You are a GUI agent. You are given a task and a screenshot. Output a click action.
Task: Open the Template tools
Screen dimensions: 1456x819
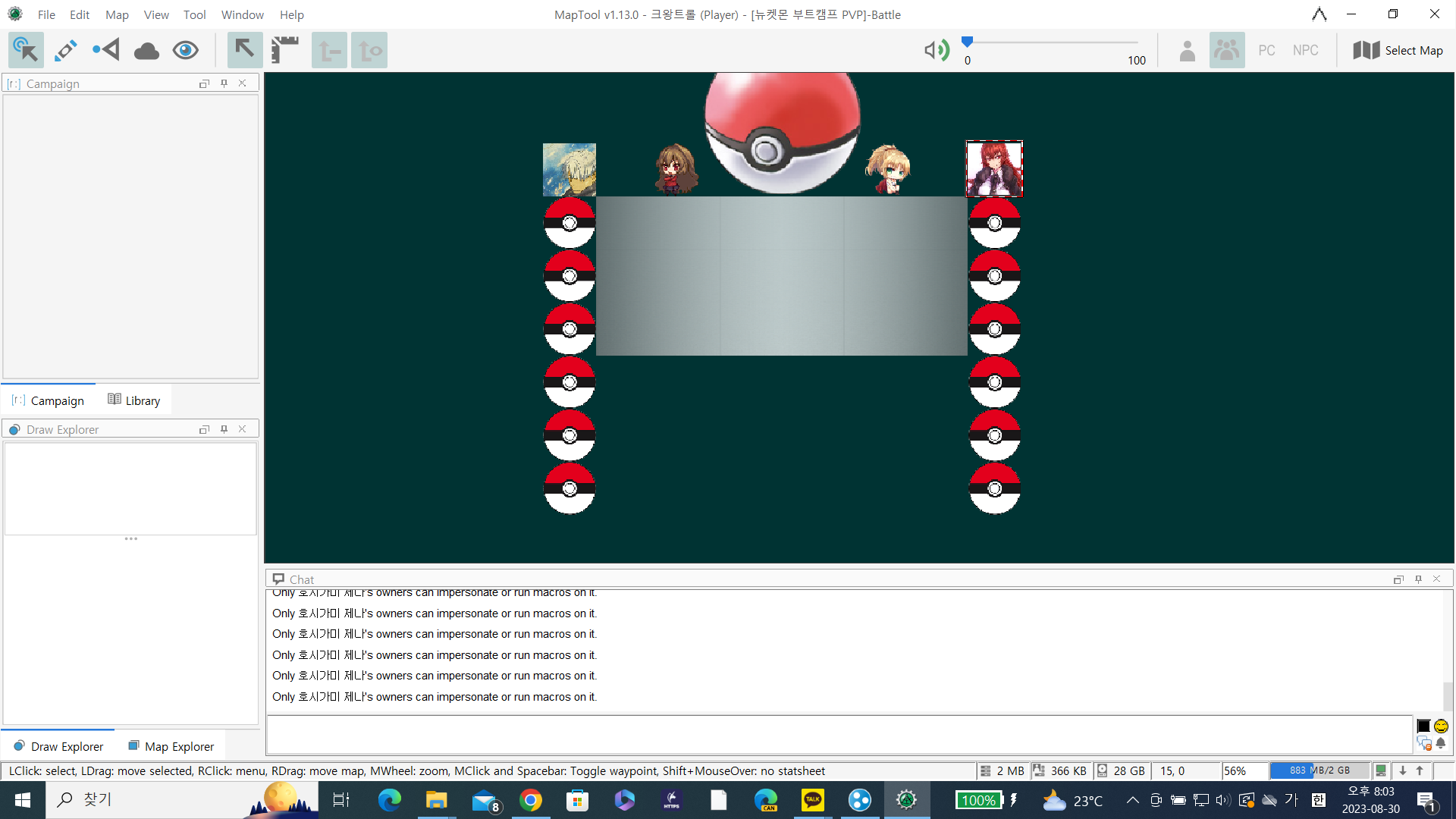(106, 50)
